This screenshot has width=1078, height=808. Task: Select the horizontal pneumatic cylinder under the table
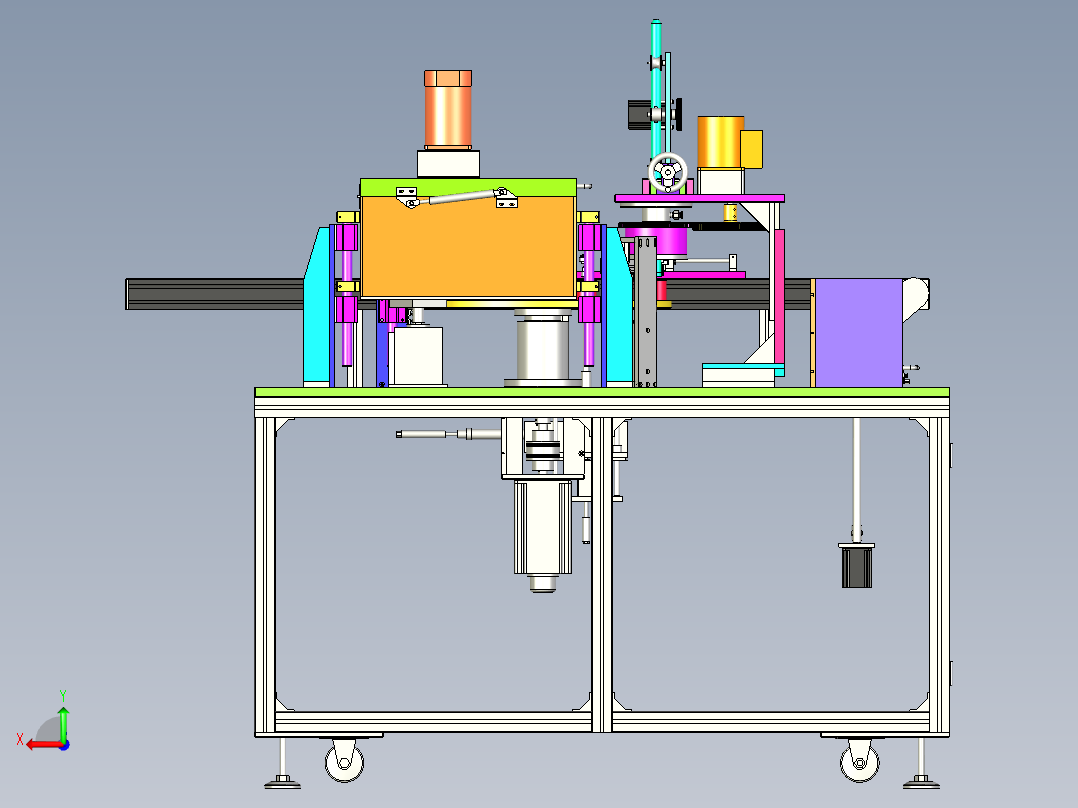pos(448,434)
